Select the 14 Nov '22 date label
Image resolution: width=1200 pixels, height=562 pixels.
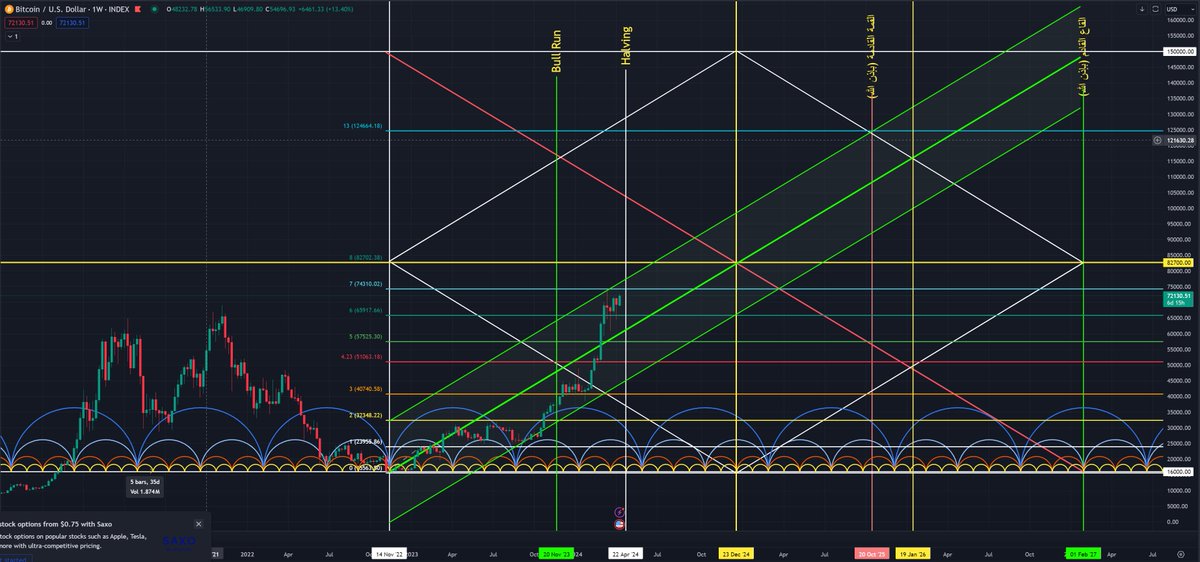[389, 553]
